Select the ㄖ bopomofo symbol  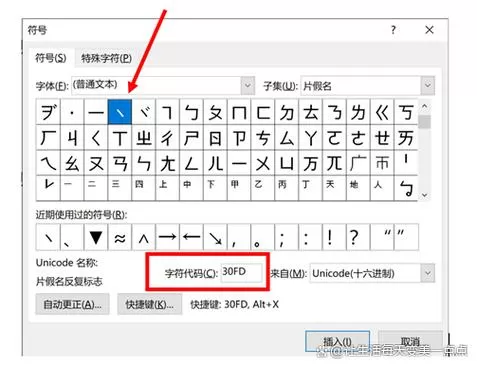click(x=215, y=137)
